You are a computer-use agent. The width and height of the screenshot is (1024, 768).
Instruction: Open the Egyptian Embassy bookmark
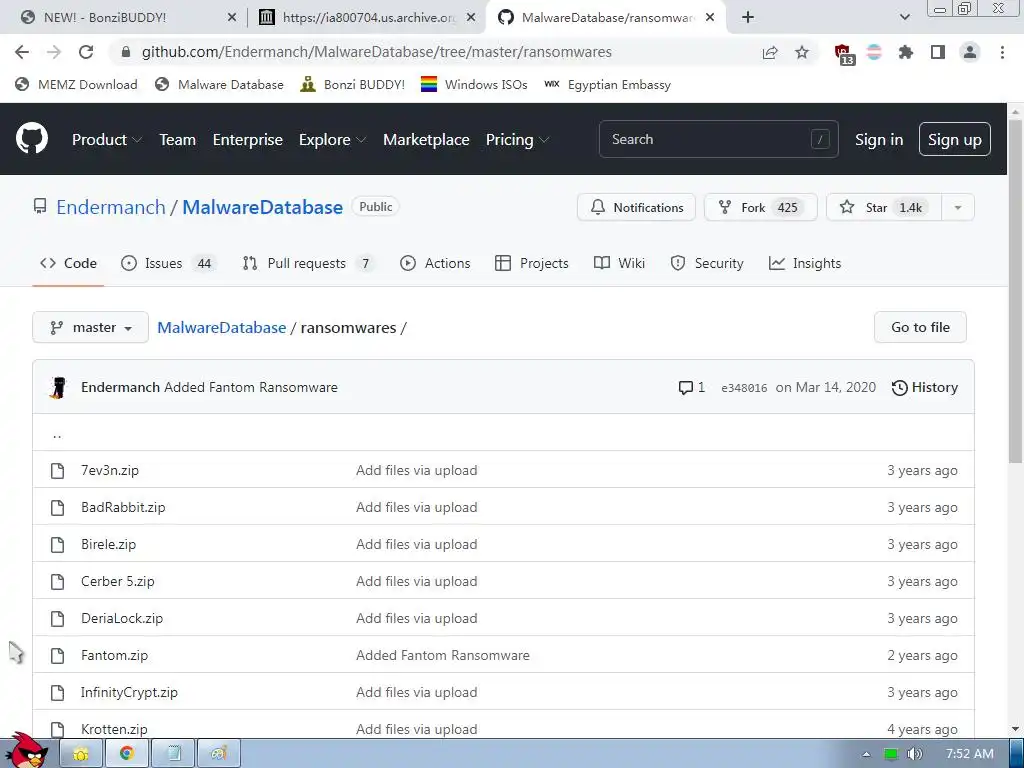tap(607, 84)
